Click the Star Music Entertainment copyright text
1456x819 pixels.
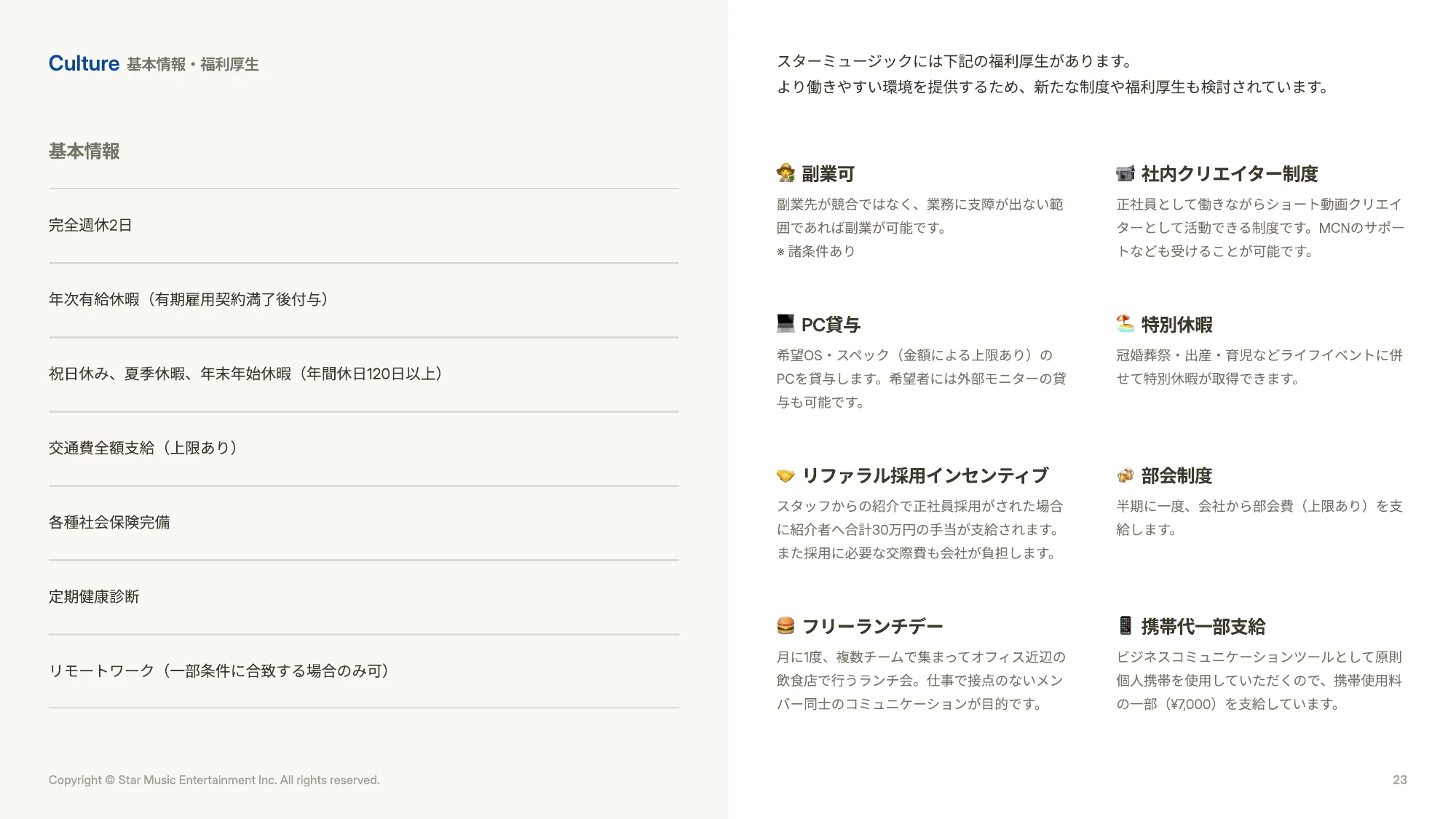click(x=214, y=780)
